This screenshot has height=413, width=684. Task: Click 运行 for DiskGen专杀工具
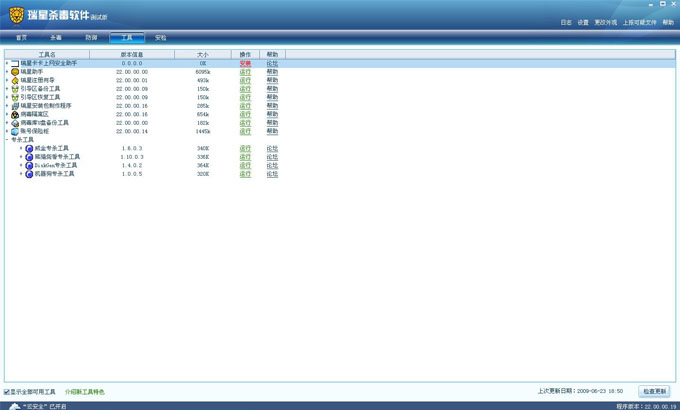[246, 166]
